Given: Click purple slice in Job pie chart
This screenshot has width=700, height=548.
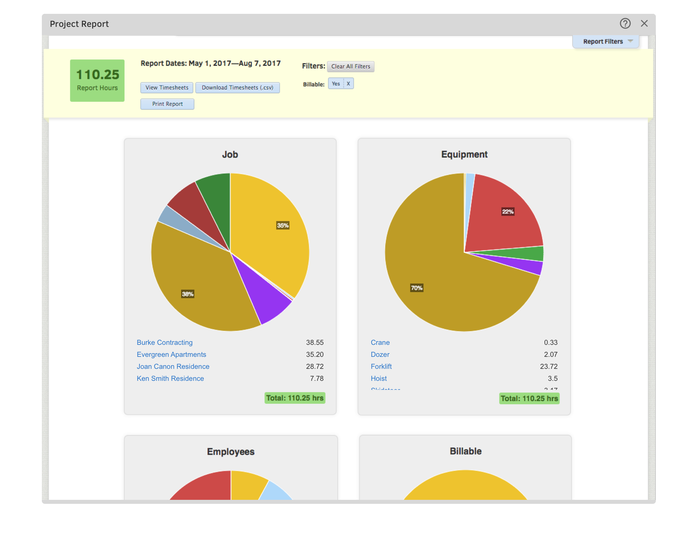Looking at the screenshot, I should 266,296.
